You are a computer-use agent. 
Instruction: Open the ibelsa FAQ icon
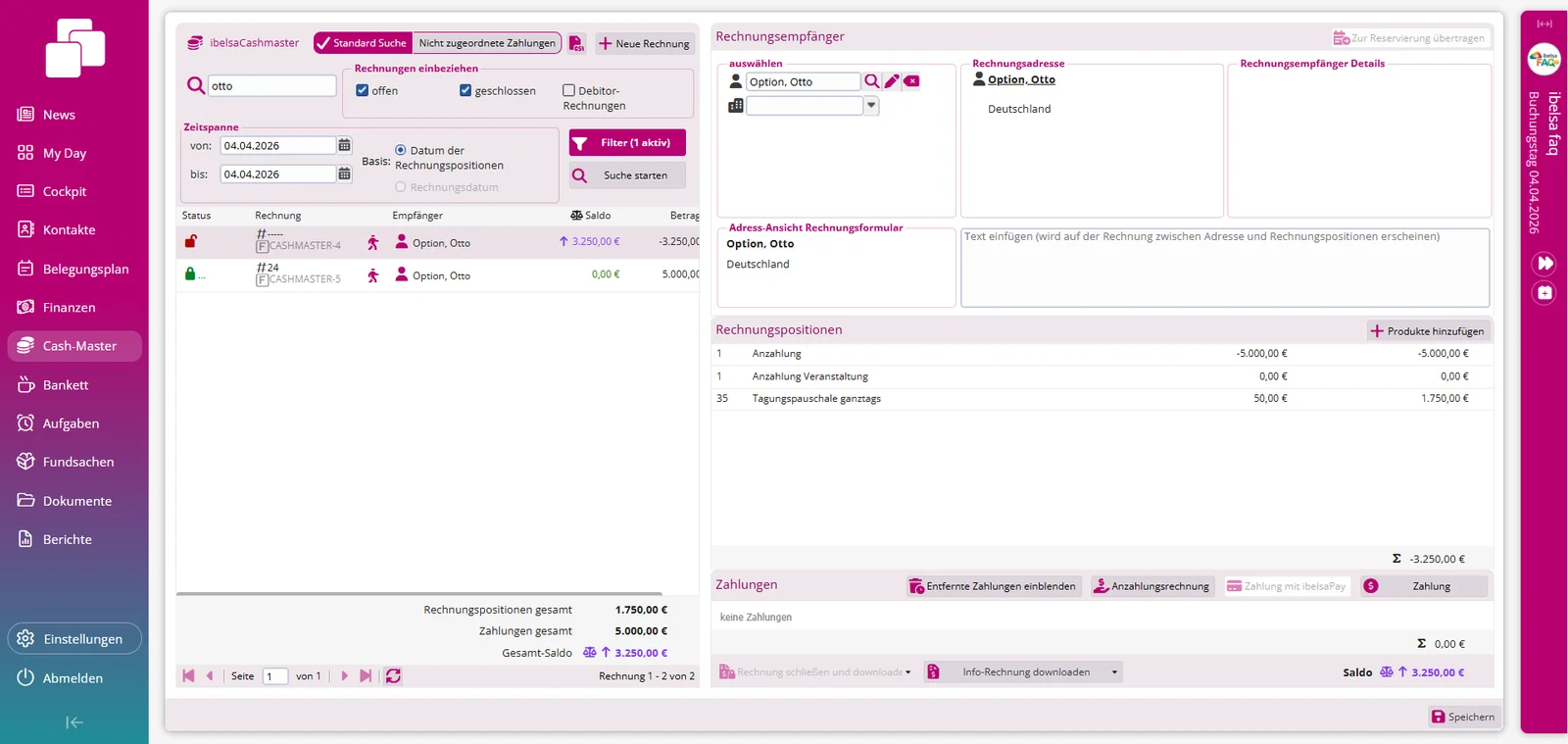pos(1544,60)
